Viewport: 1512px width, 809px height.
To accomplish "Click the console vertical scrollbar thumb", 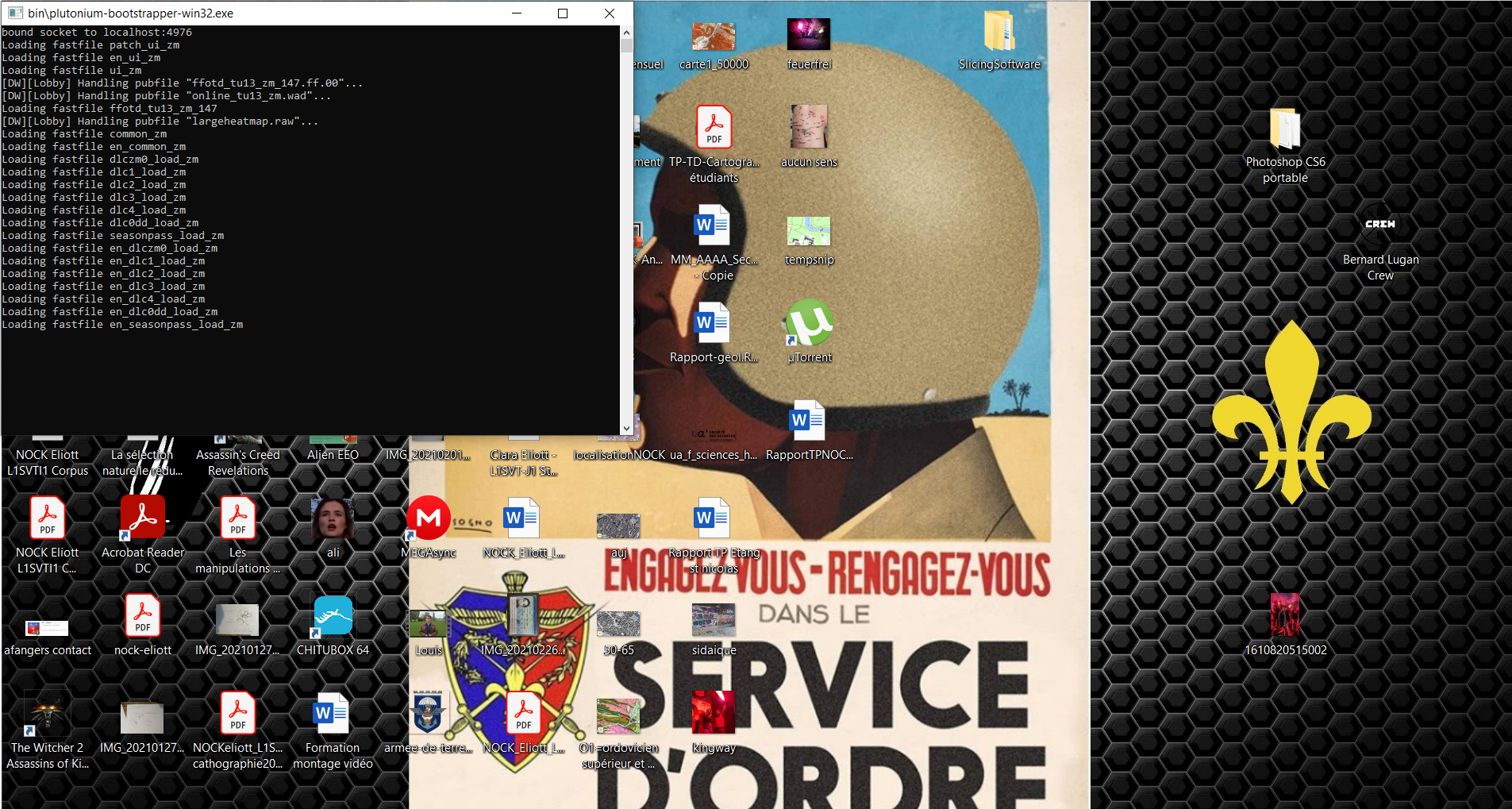I will point(626,45).
